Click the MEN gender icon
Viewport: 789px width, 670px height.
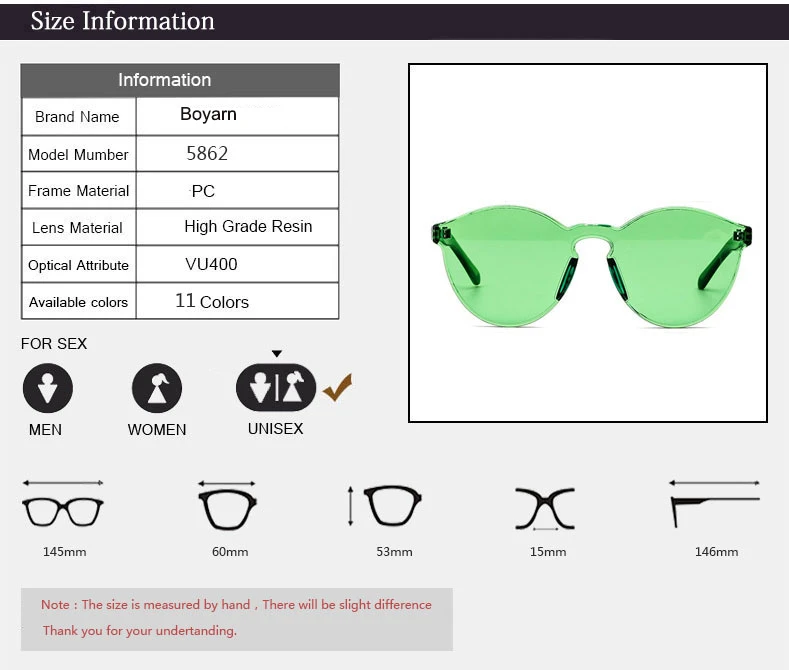point(48,388)
